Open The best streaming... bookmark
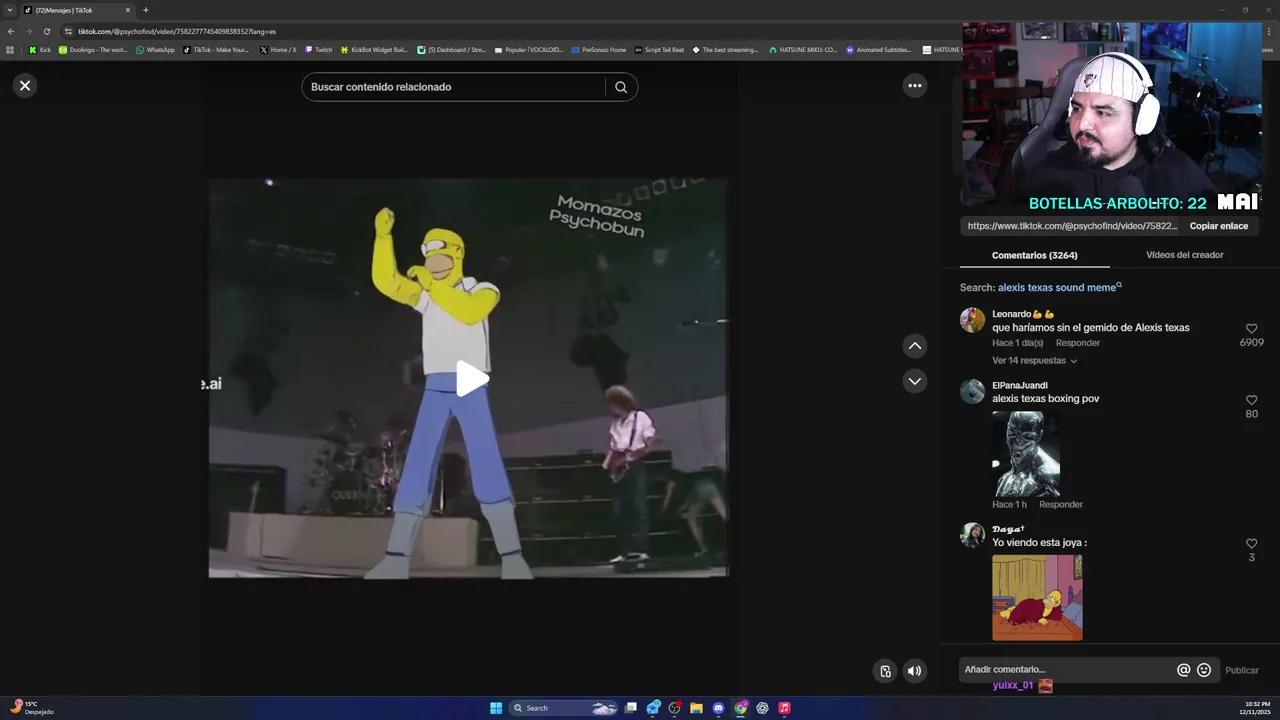 click(725, 49)
